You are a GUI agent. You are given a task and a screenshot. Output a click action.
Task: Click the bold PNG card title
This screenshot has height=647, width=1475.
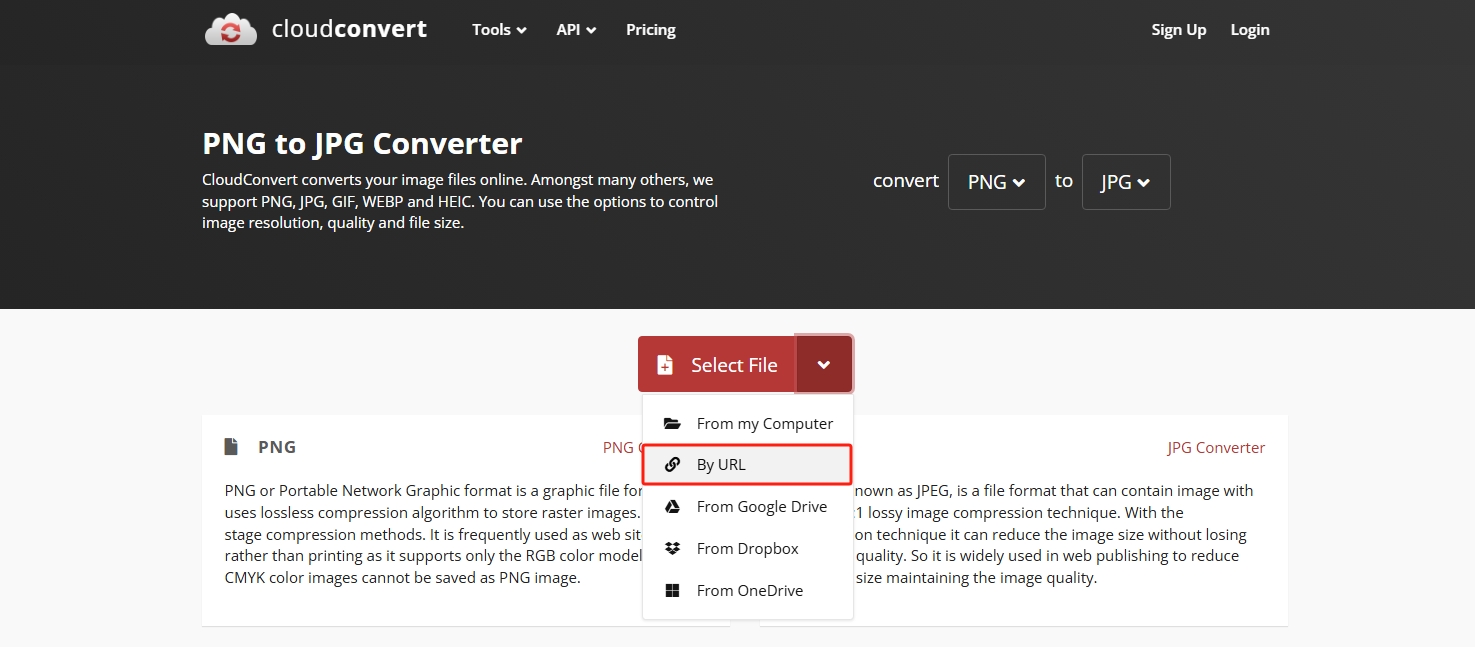point(277,447)
